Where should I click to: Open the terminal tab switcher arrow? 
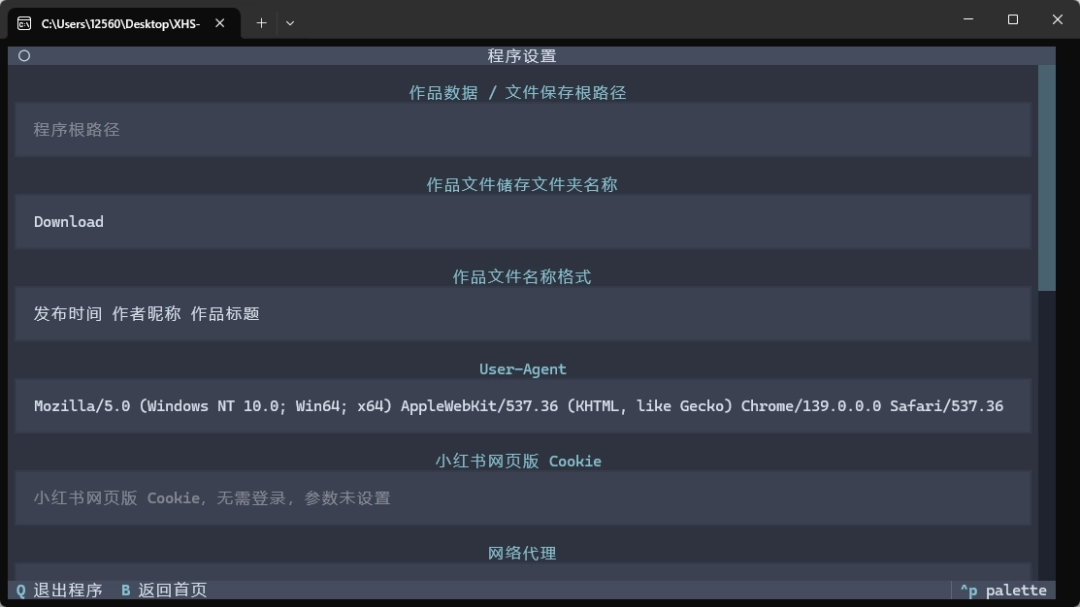289,22
